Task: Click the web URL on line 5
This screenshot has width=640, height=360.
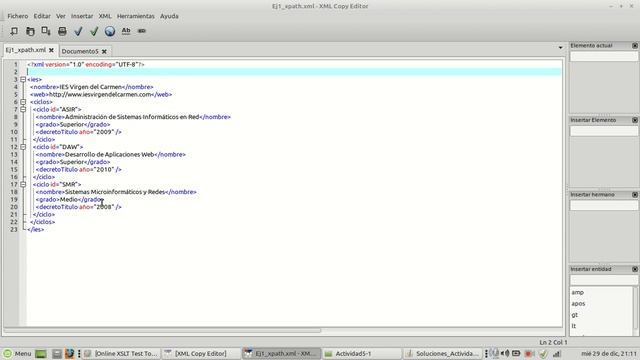Action: tap(100, 95)
